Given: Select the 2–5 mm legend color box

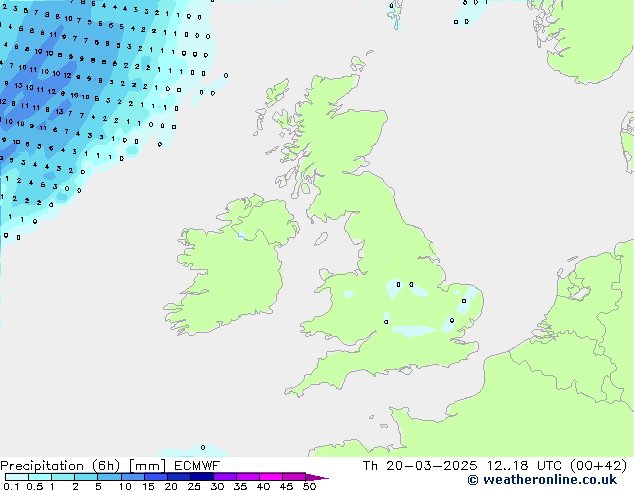Looking at the screenshot, I should click(86, 477).
